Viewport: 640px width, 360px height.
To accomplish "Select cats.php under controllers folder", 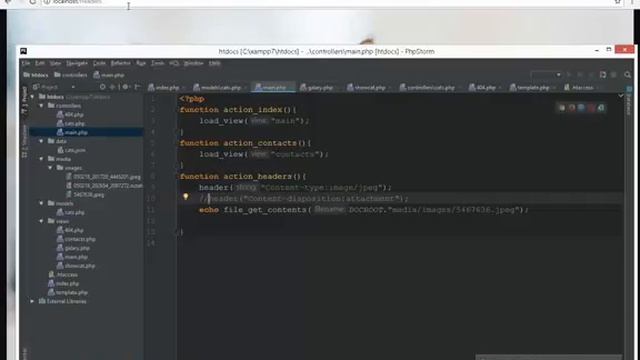I will [x=71, y=124].
